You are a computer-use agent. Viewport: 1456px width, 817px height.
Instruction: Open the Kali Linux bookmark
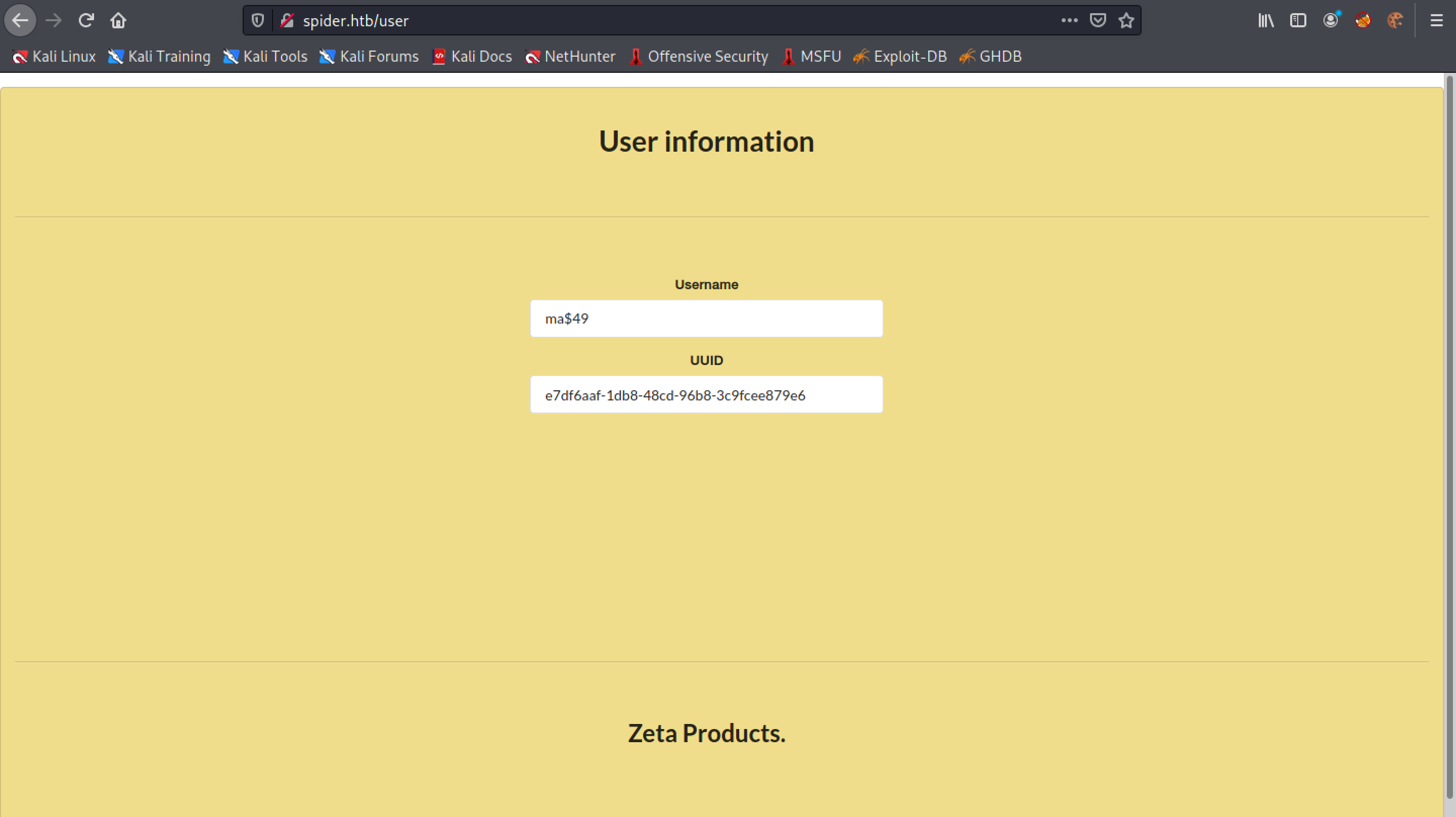54,57
